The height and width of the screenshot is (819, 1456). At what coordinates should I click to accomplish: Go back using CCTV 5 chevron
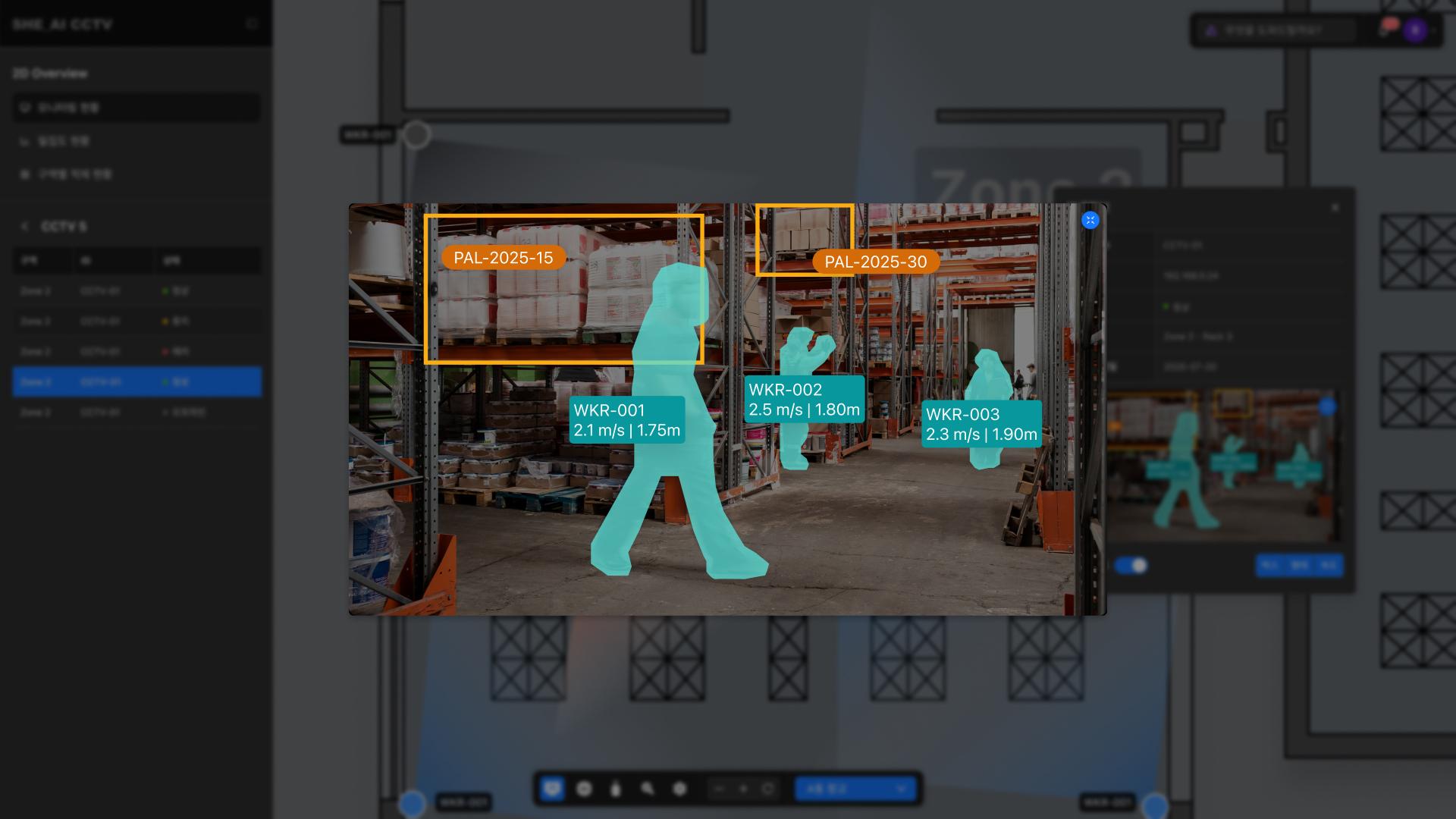(25, 227)
